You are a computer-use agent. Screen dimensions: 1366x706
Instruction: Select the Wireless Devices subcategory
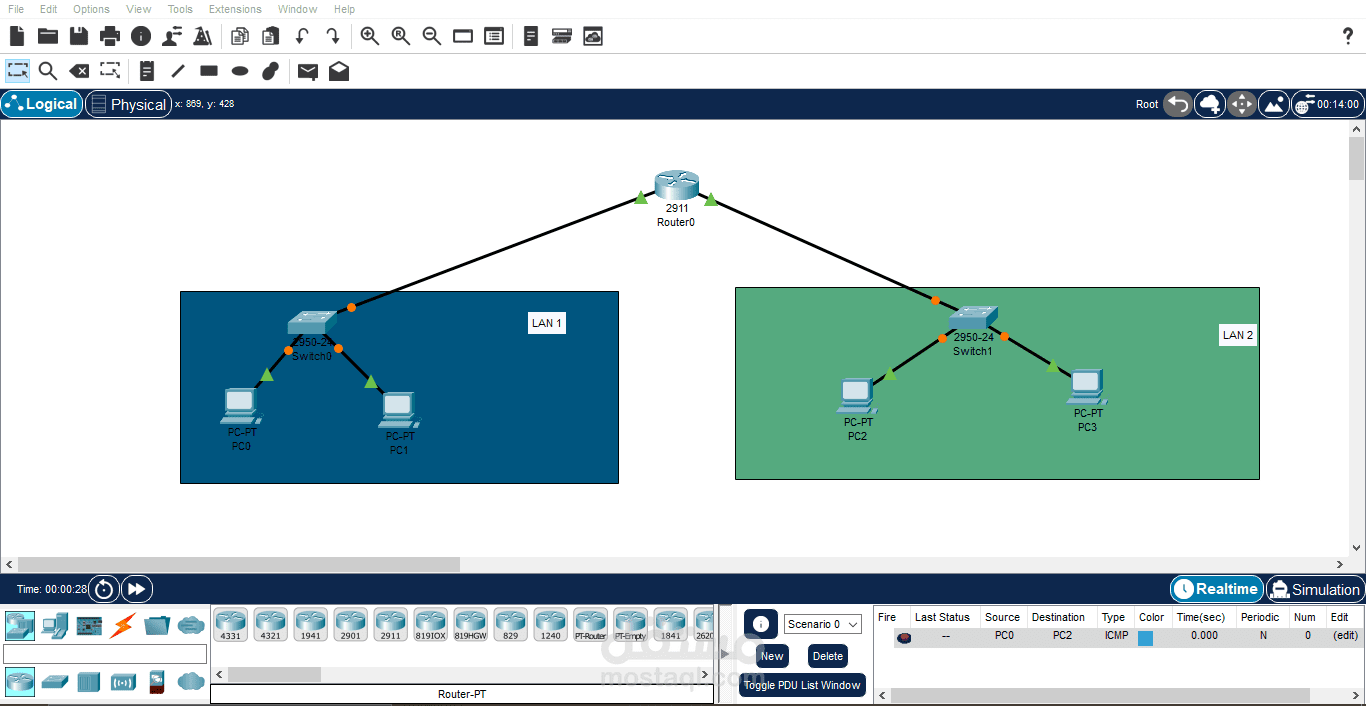(122, 682)
